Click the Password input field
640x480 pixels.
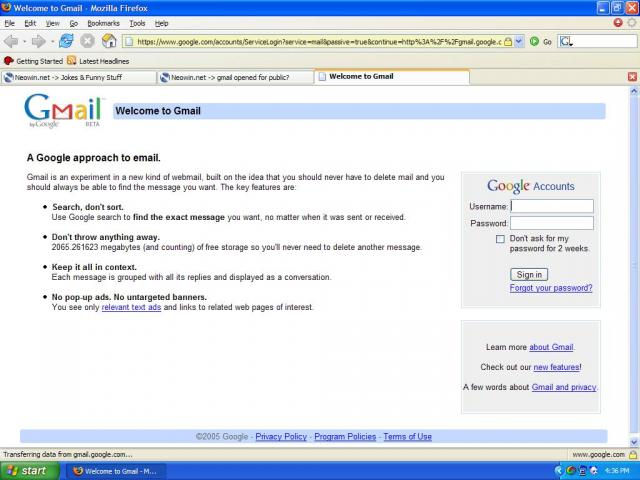[x=552, y=223]
